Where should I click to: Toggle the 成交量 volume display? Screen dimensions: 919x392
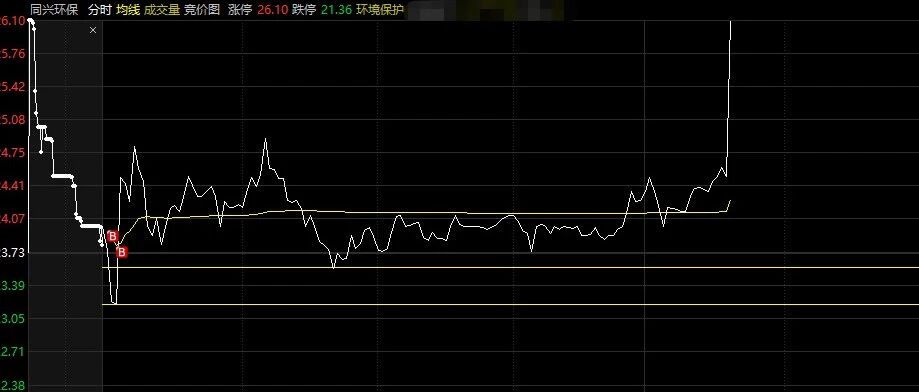pos(162,10)
